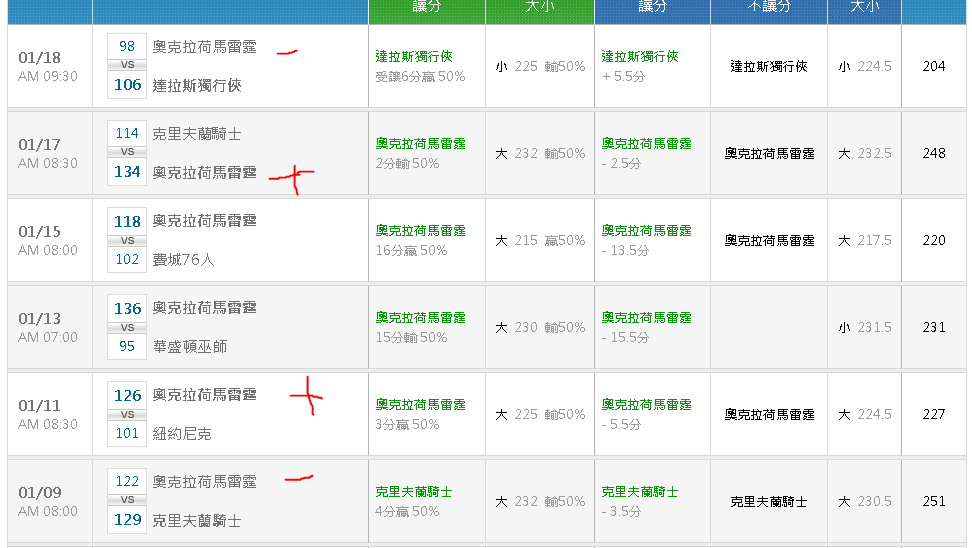
Task: Click 4分贏50% spread result
Action: pos(407,511)
